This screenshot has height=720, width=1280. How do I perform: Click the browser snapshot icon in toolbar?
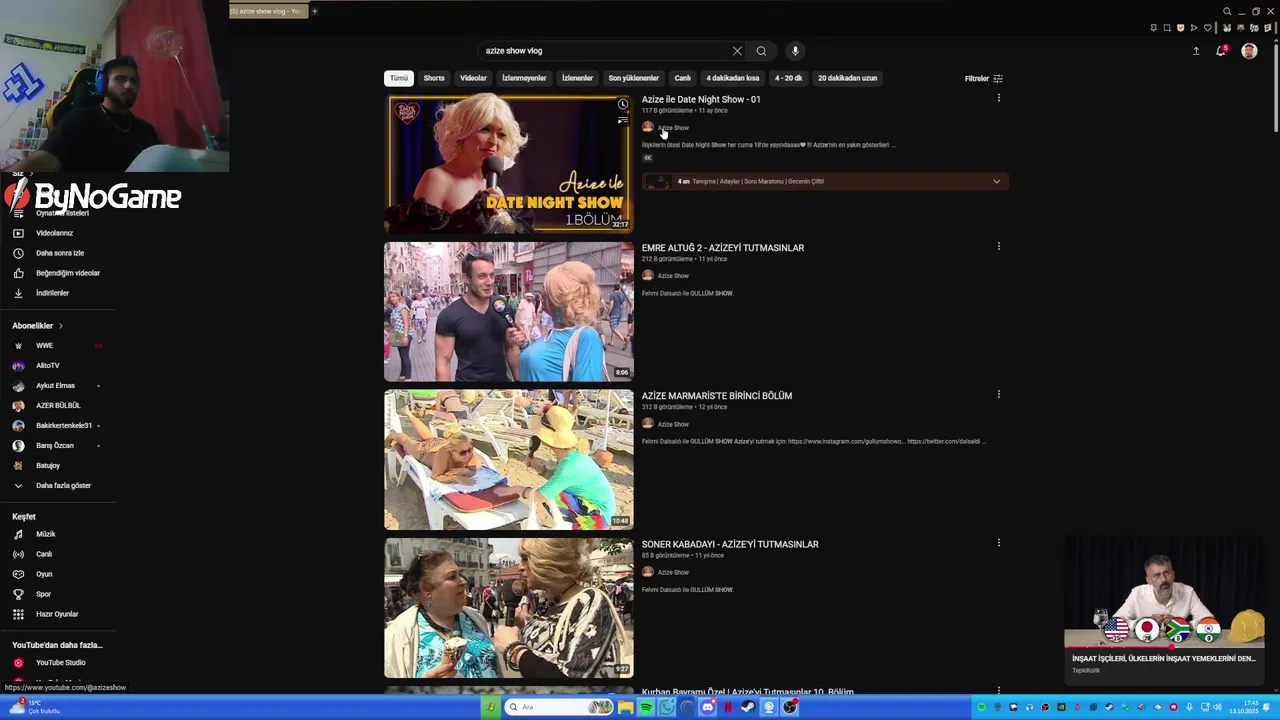(x=1167, y=28)
